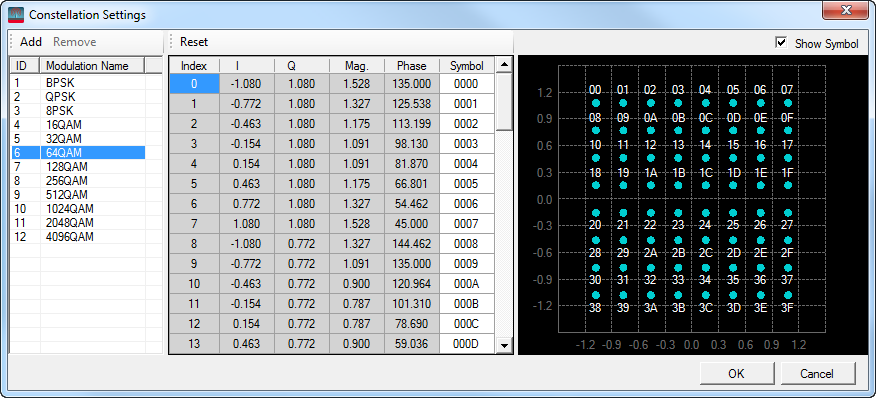Viewport: 876px width, 398px height.
Task: Click the Symbol cell 0008
Action: point(467,244)
